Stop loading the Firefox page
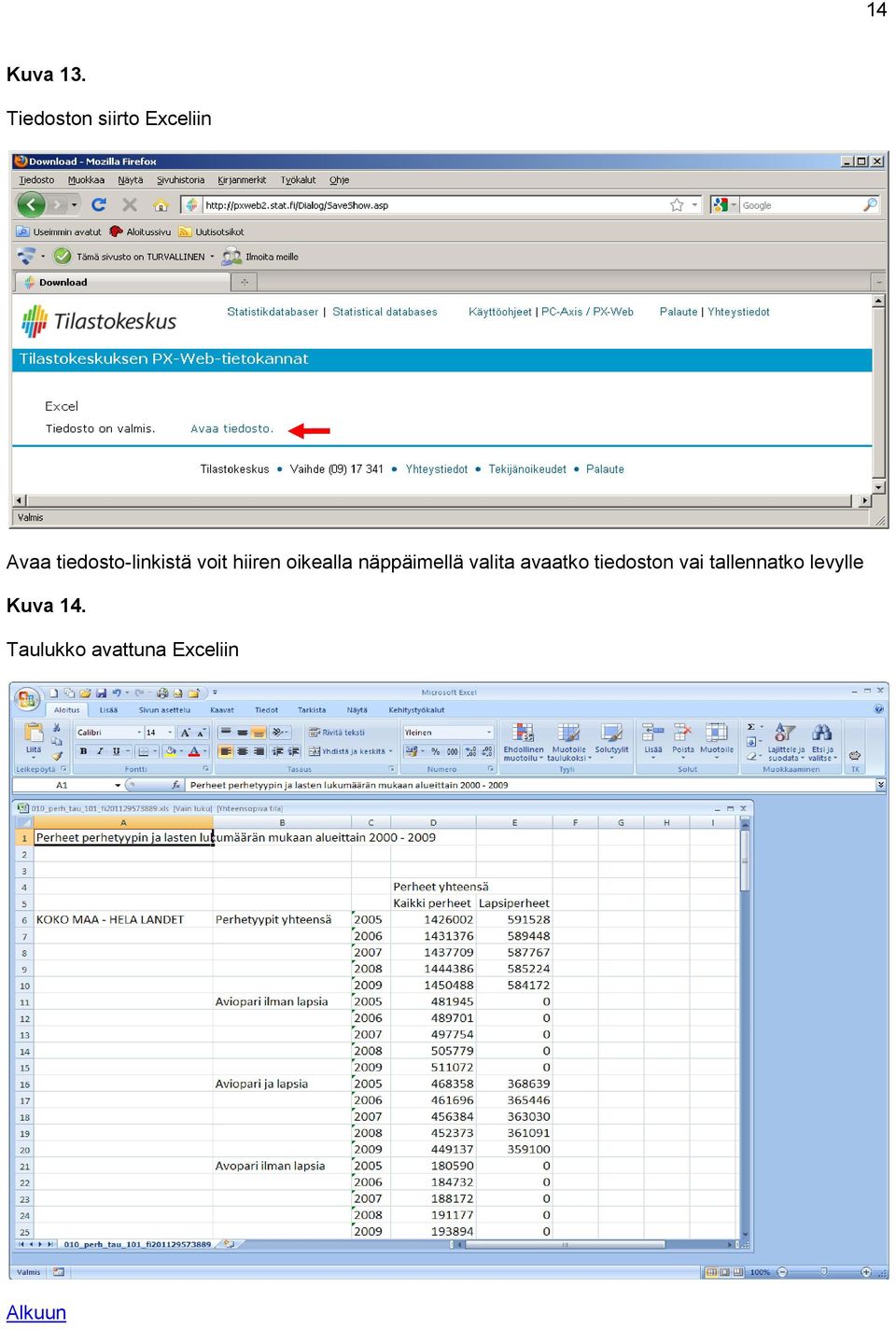 point(130,204)
